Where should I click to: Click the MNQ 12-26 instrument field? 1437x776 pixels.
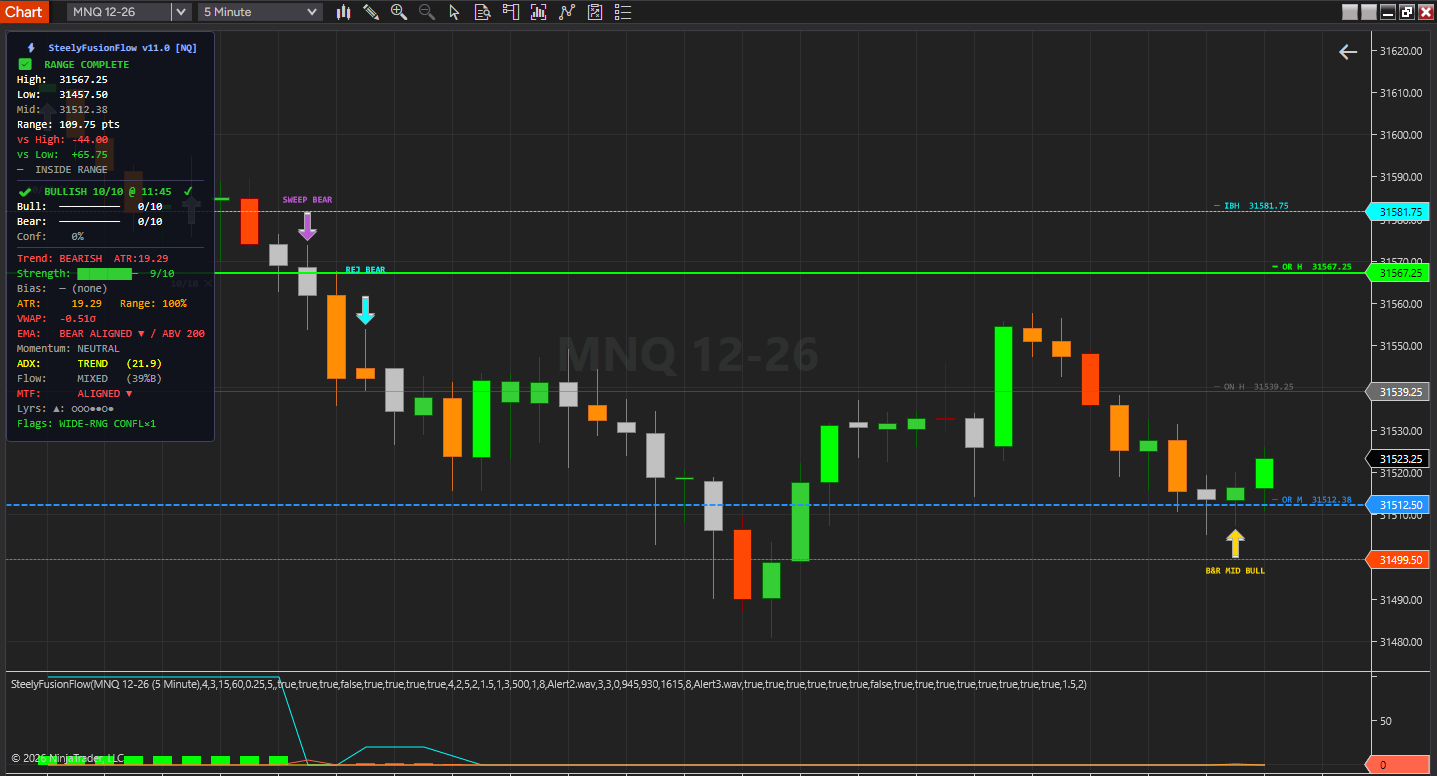[120, 12]
